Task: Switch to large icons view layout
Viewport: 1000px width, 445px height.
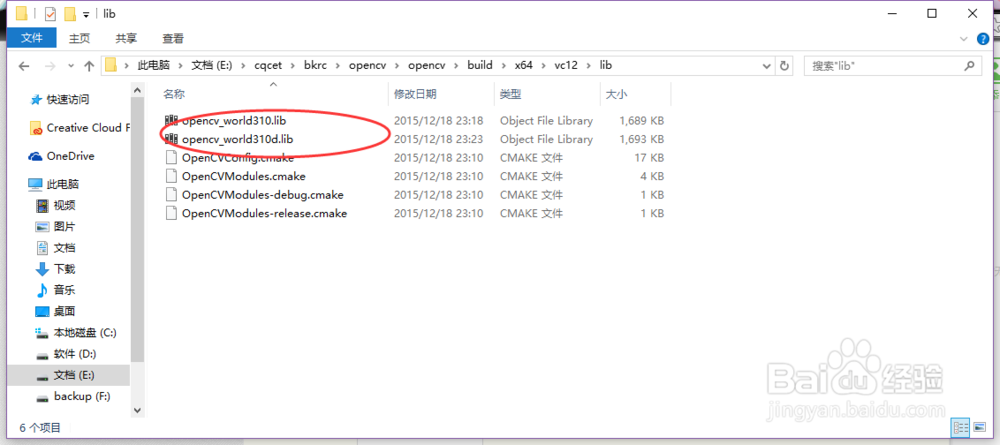Action: coord(979,427)
